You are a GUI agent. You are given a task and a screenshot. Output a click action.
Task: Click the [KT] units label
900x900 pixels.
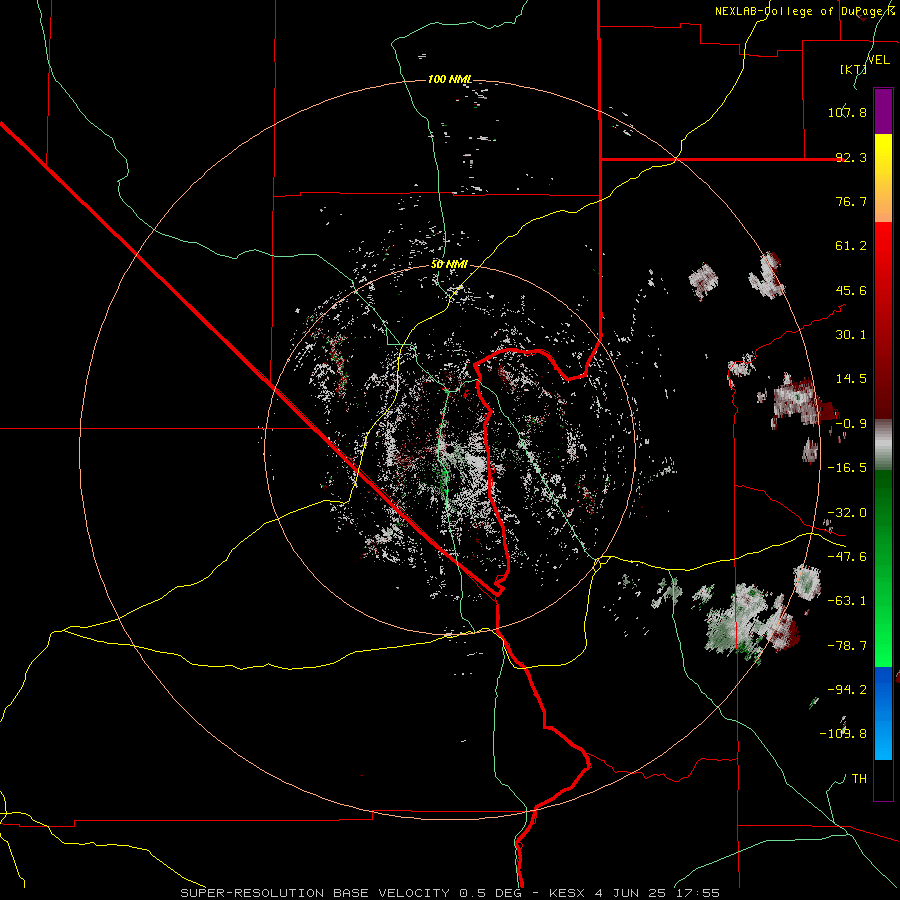(x=853, y=69)
